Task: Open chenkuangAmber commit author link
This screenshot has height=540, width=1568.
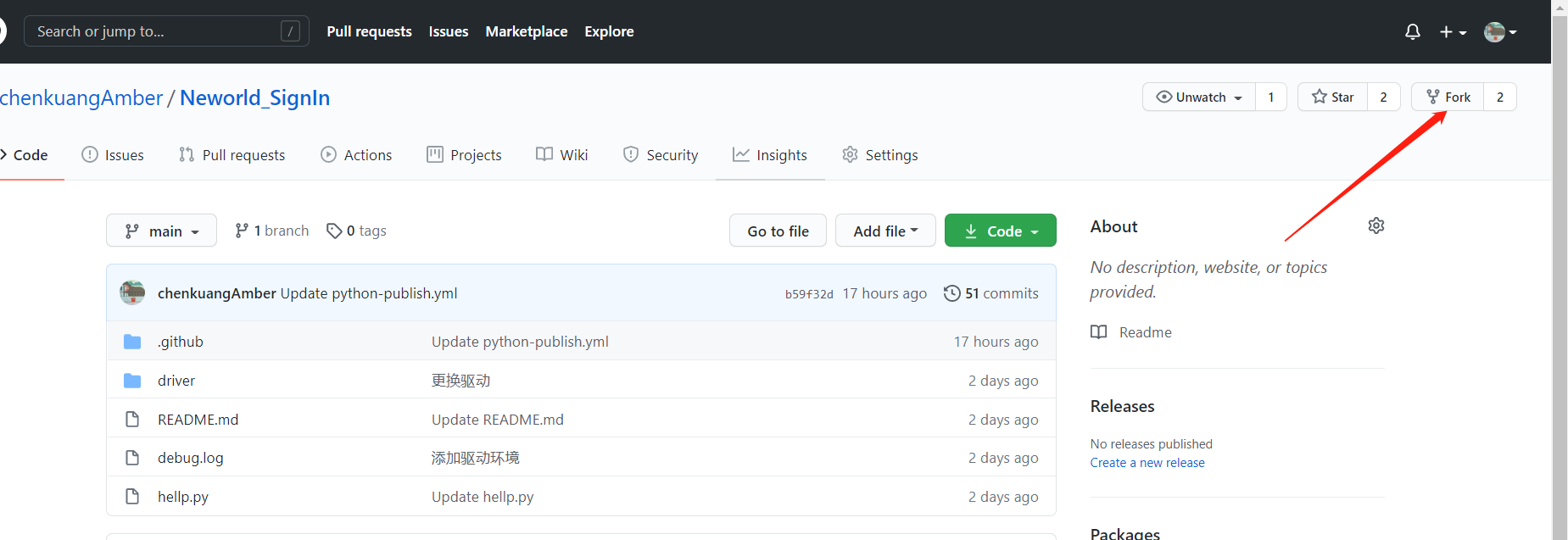Action: (217, 293)
